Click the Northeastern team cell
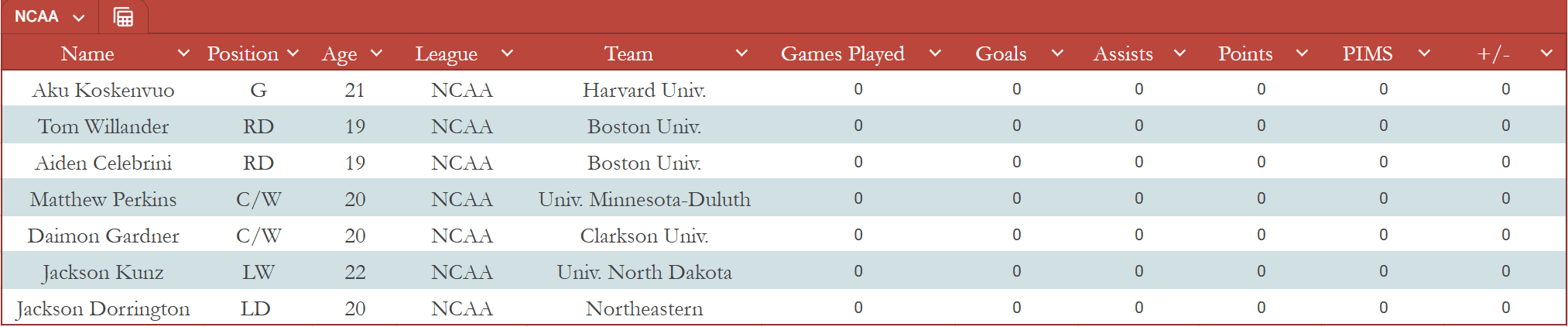 point(644,308)
